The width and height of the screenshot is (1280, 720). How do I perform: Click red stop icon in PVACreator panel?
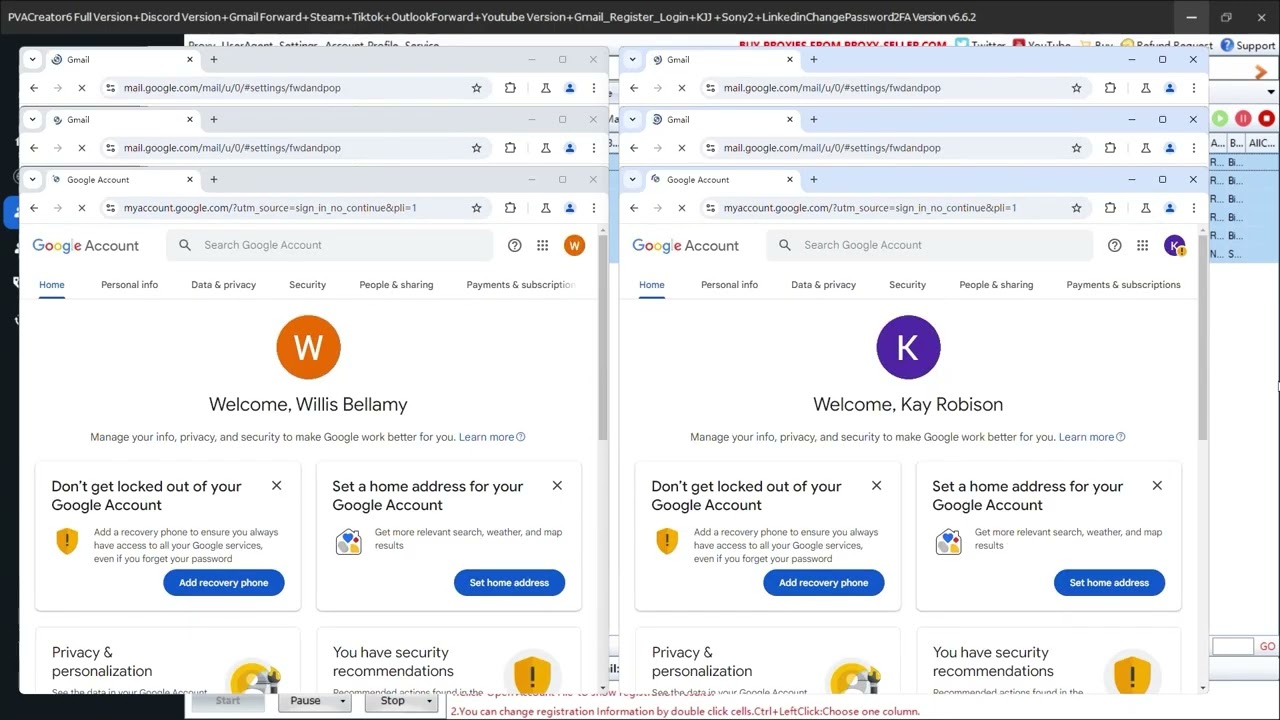tap(1266, 119)
